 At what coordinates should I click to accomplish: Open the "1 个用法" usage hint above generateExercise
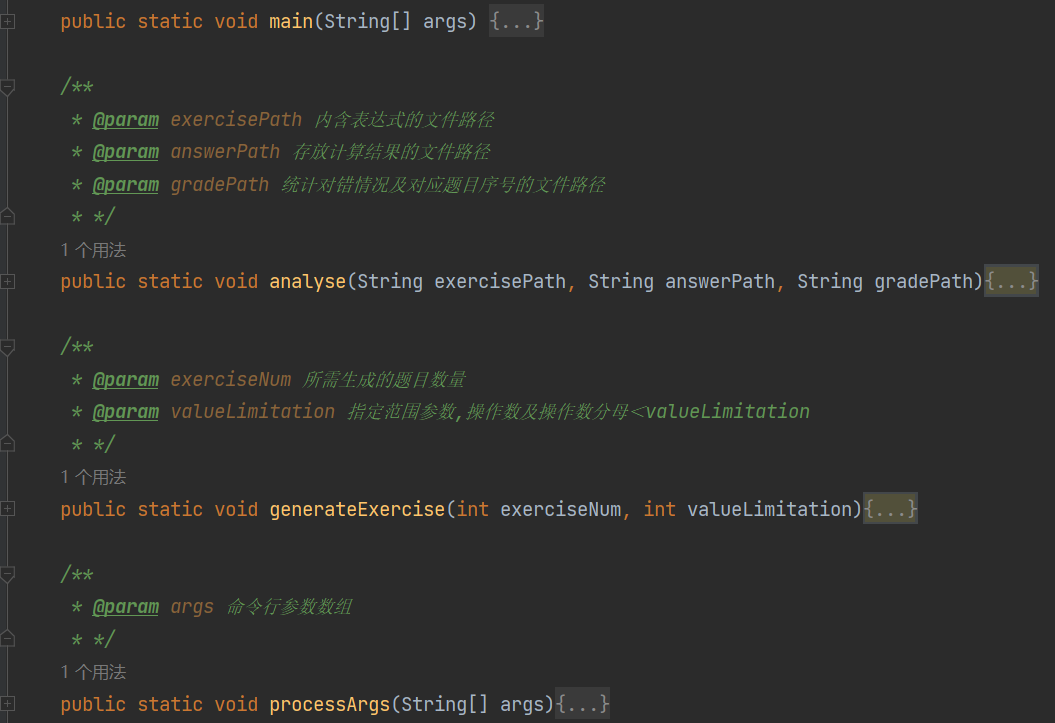(93, 477)
